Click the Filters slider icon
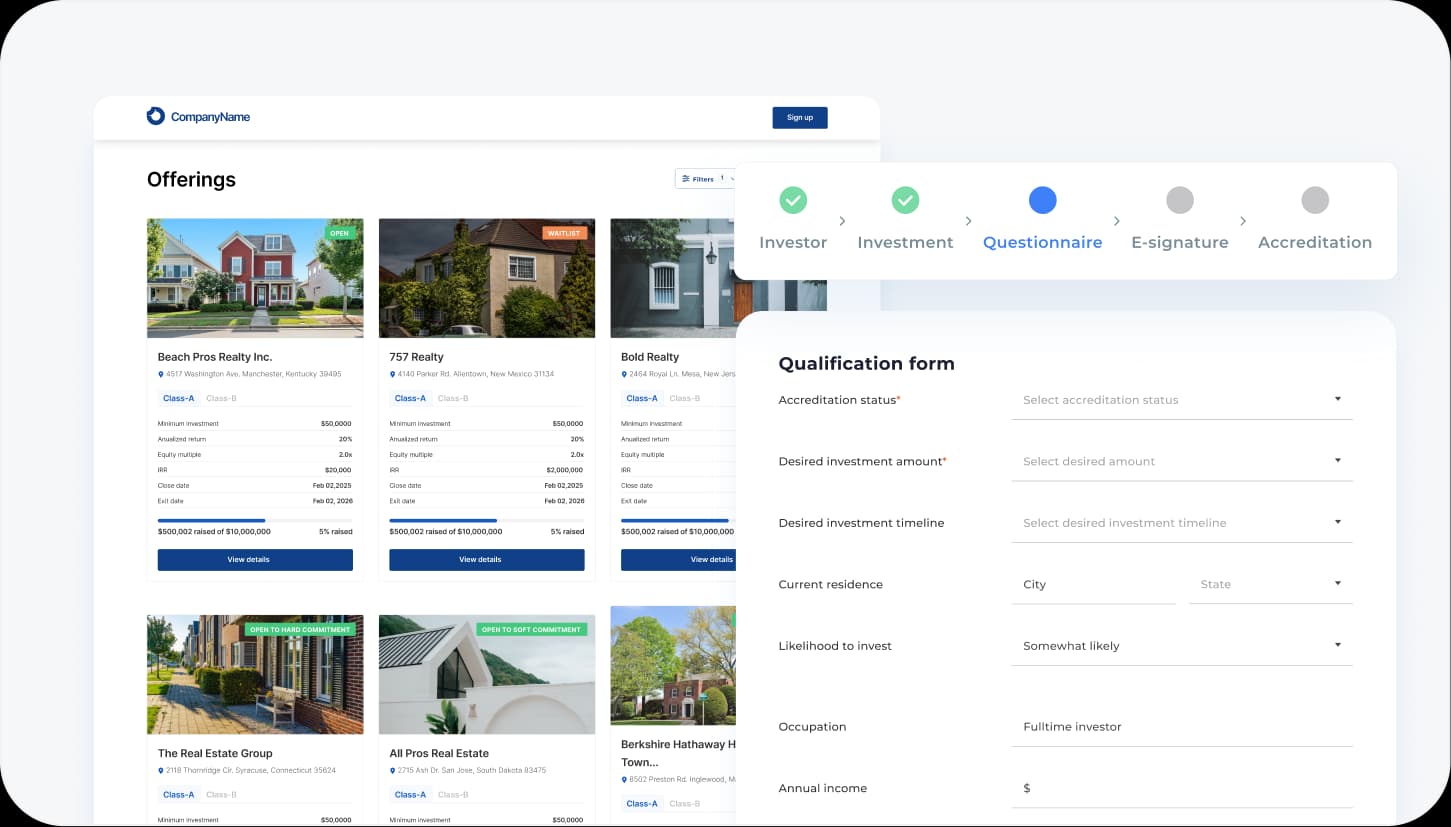Image resolution: width=1451 pixels, height=827 pixels. click(686, 179)
